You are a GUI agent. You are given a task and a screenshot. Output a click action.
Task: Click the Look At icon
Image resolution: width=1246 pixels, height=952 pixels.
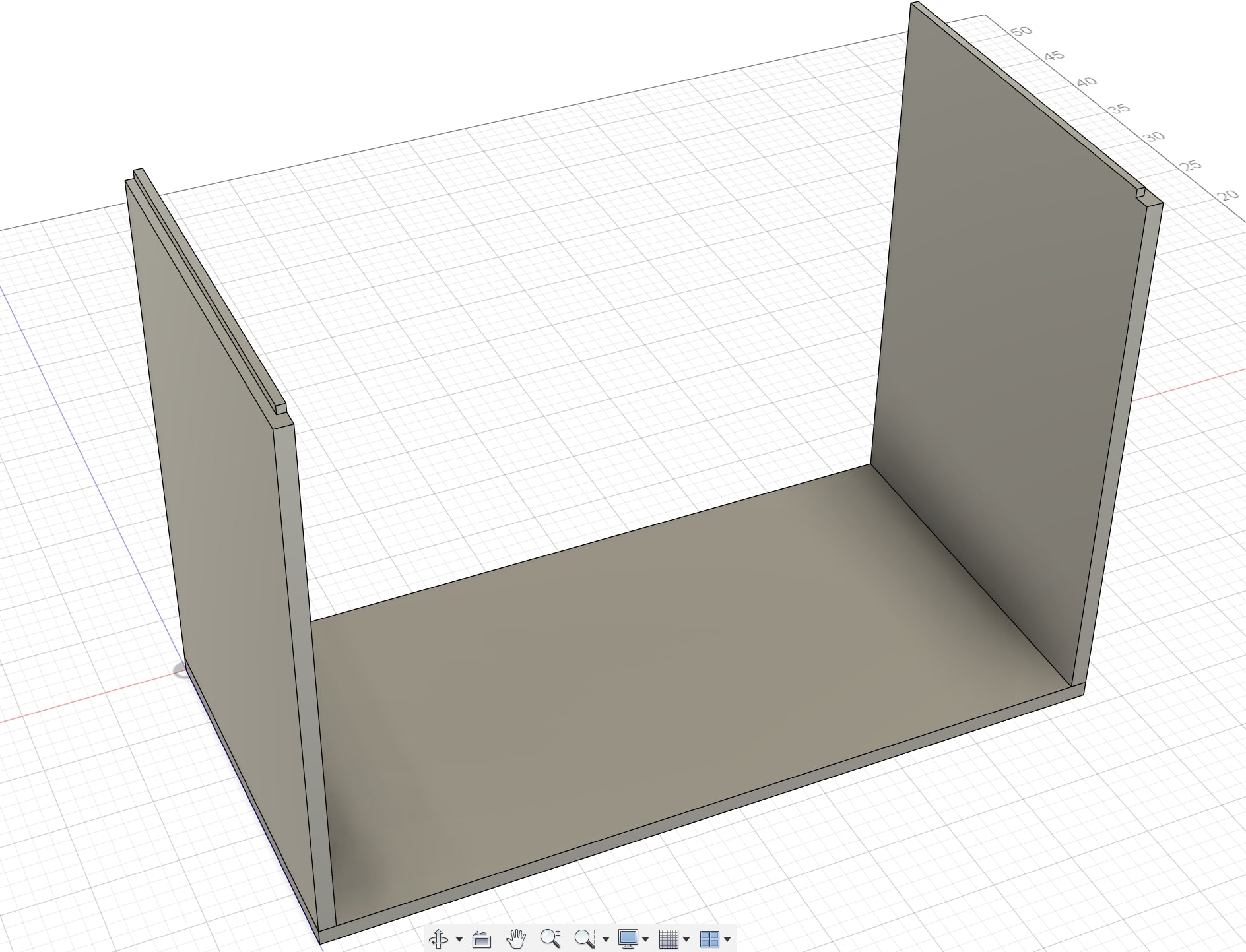tap(482, 938)
